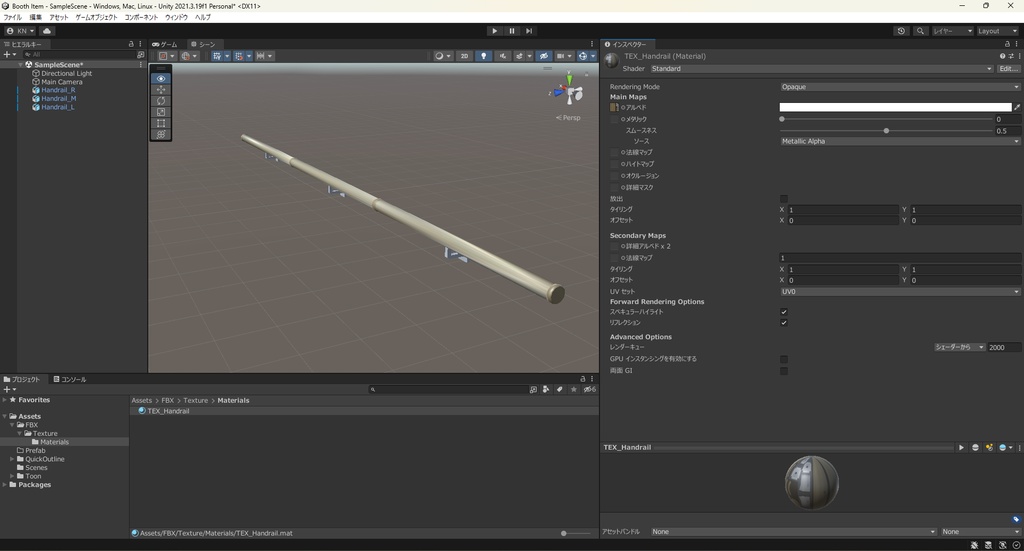The image size is (1024, 551).
Task: Open scene camera settings icon
Action: 562,56
